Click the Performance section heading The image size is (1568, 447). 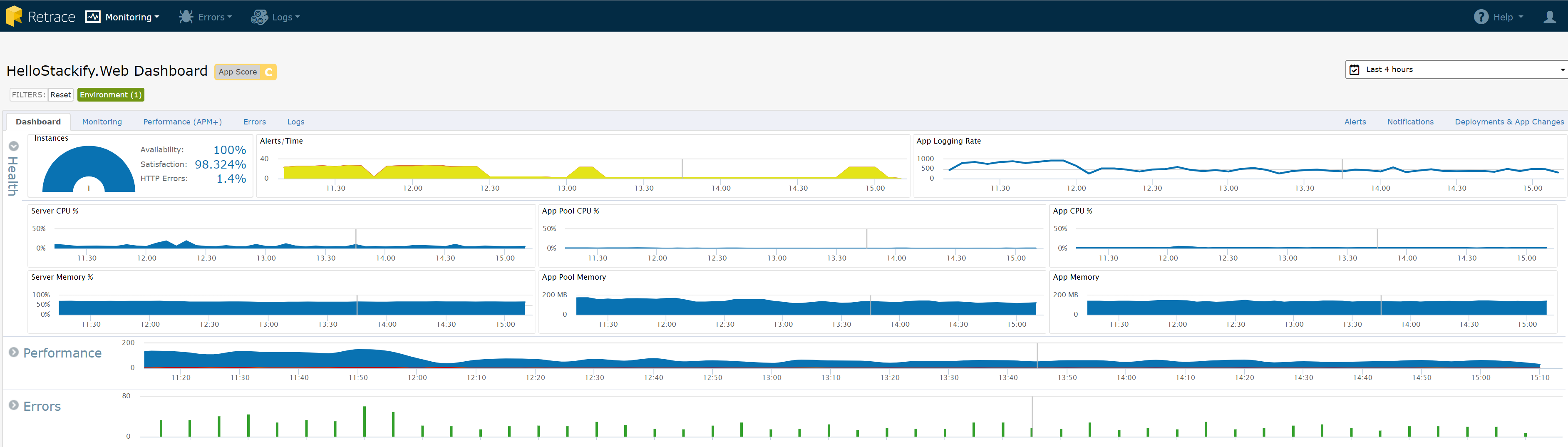point(62,353)
